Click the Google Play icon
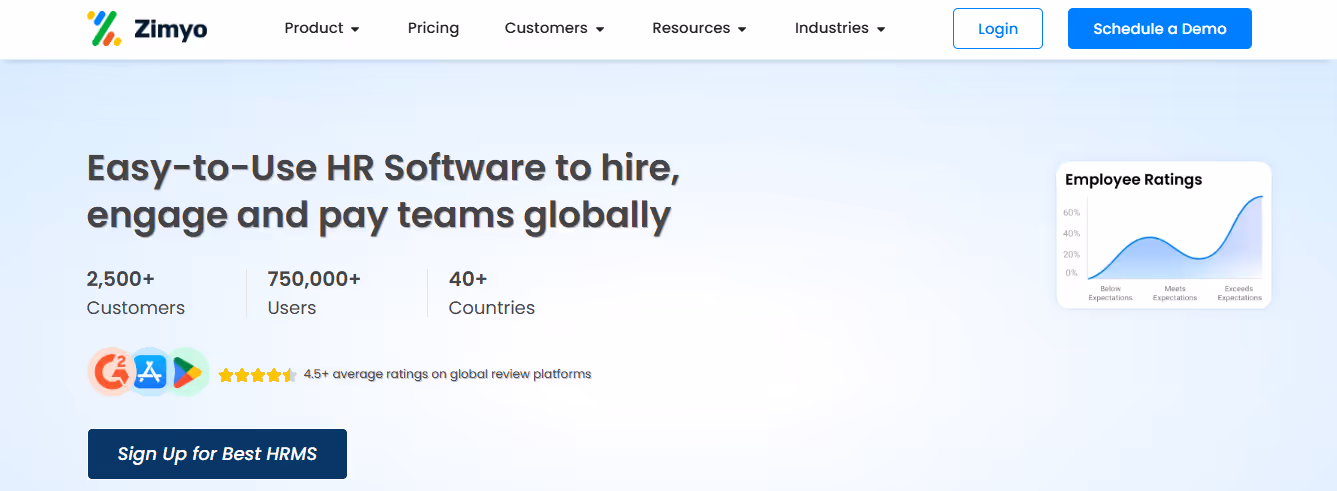The height and width of the screenshot is (491, 1337). point(187,372)
